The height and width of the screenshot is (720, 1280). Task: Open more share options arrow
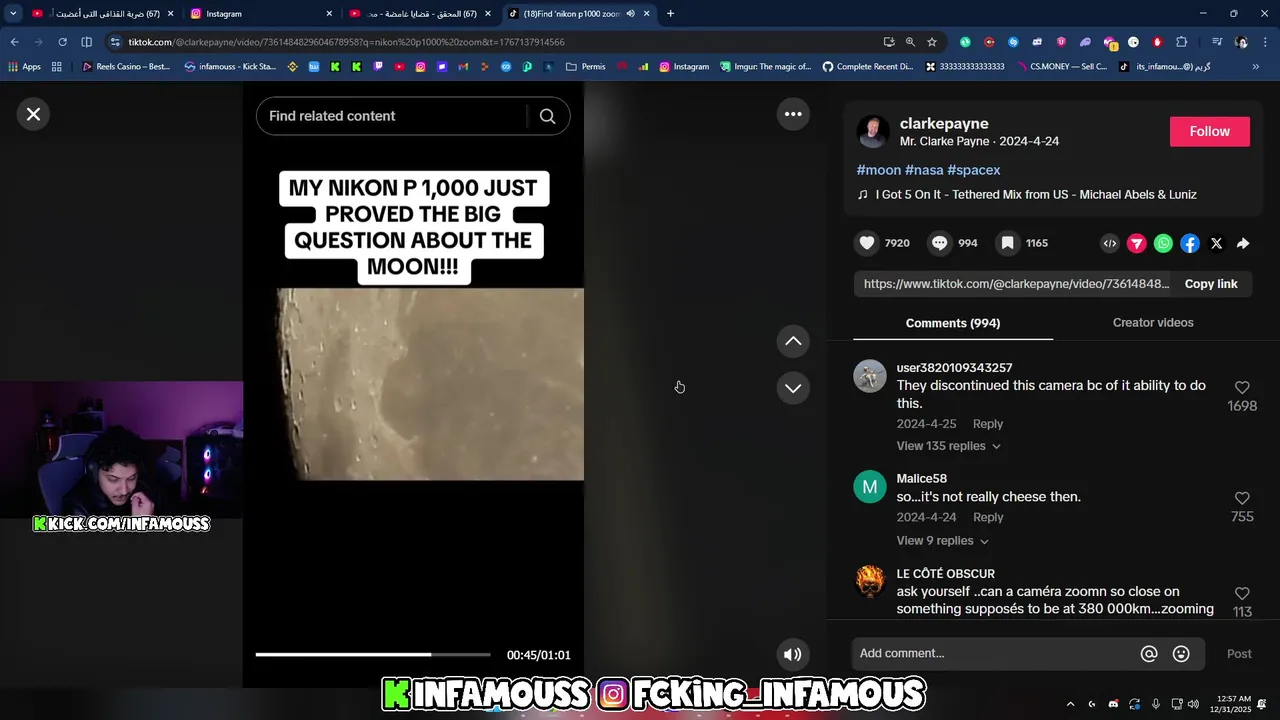point(1243,243)
